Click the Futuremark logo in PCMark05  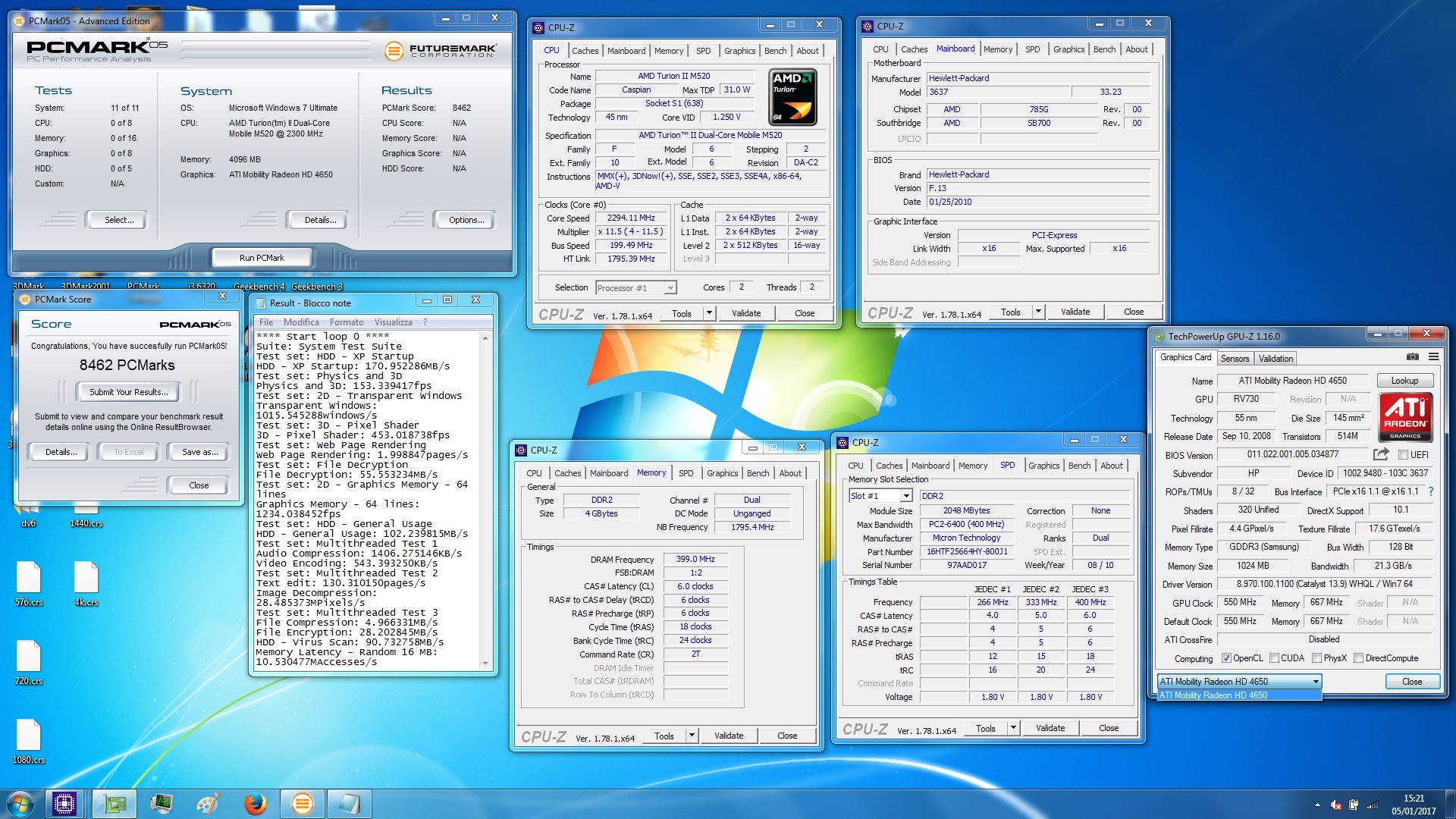(x=441, y=51)
